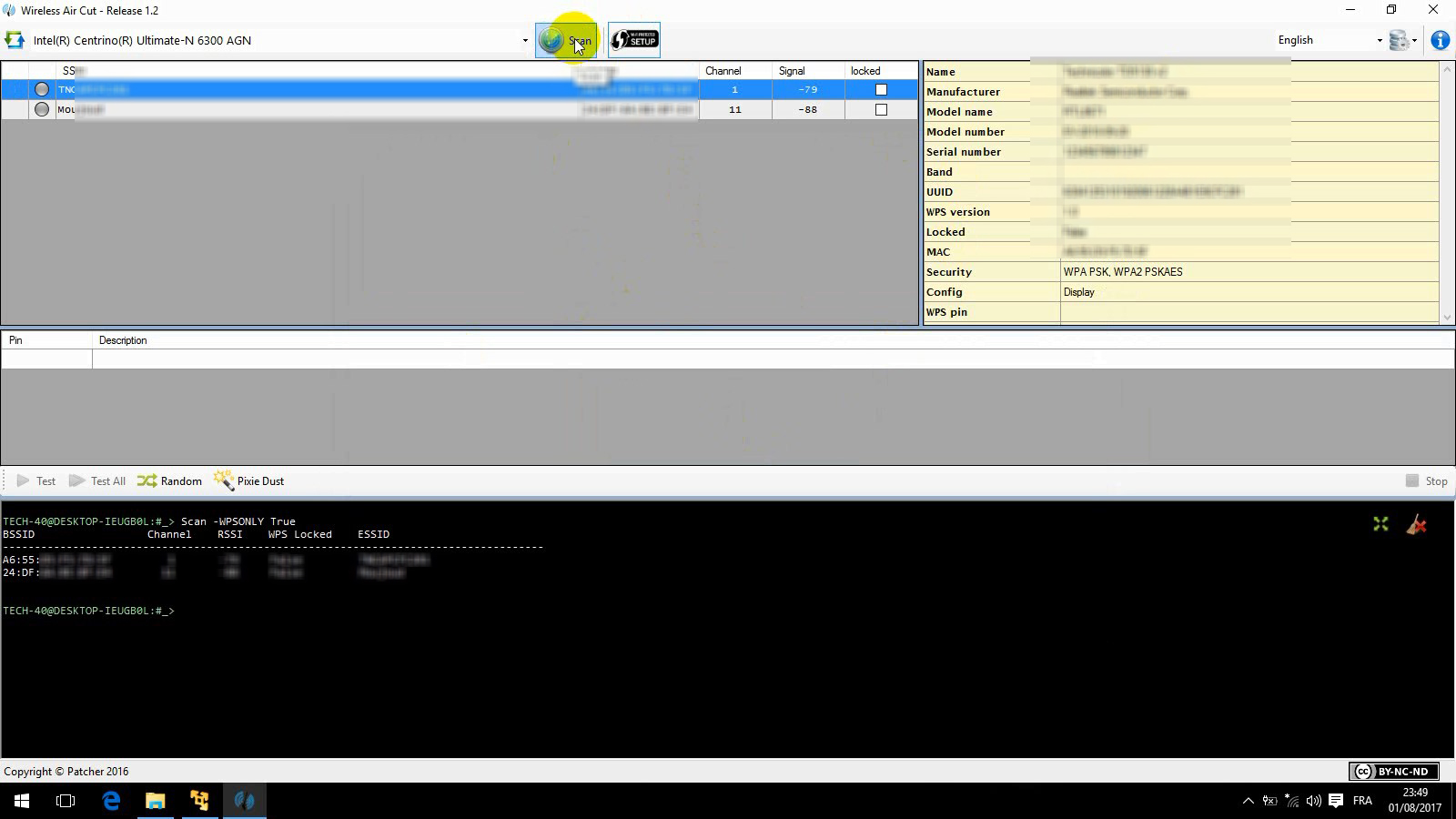The width and height of the screenshot is (1456, 819).
Task: Check the locked checkbox for the TNC network
Action: click(x=880, y=89)
